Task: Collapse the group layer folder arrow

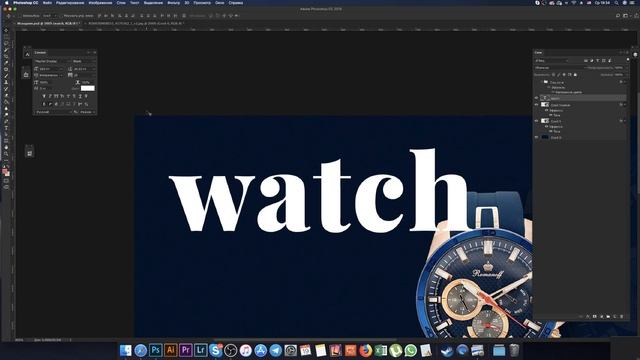Action: [x=542, y=82]
